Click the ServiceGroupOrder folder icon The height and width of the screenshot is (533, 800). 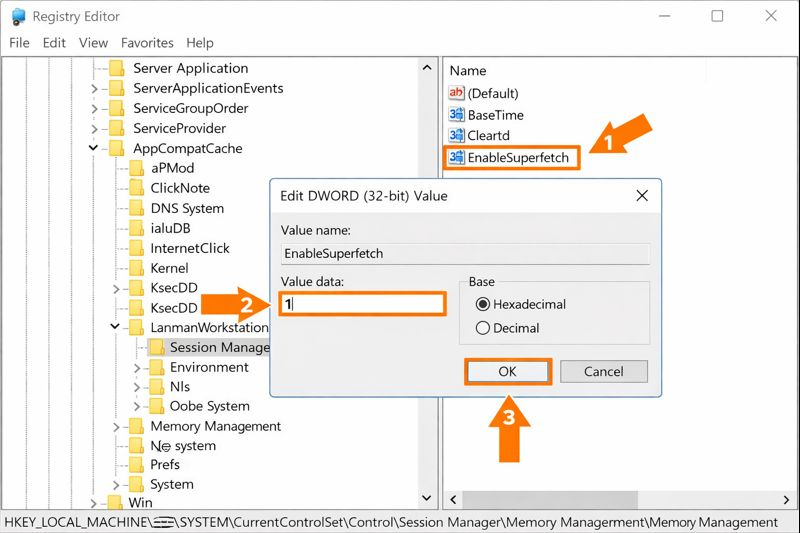click(x=117, y=108)
